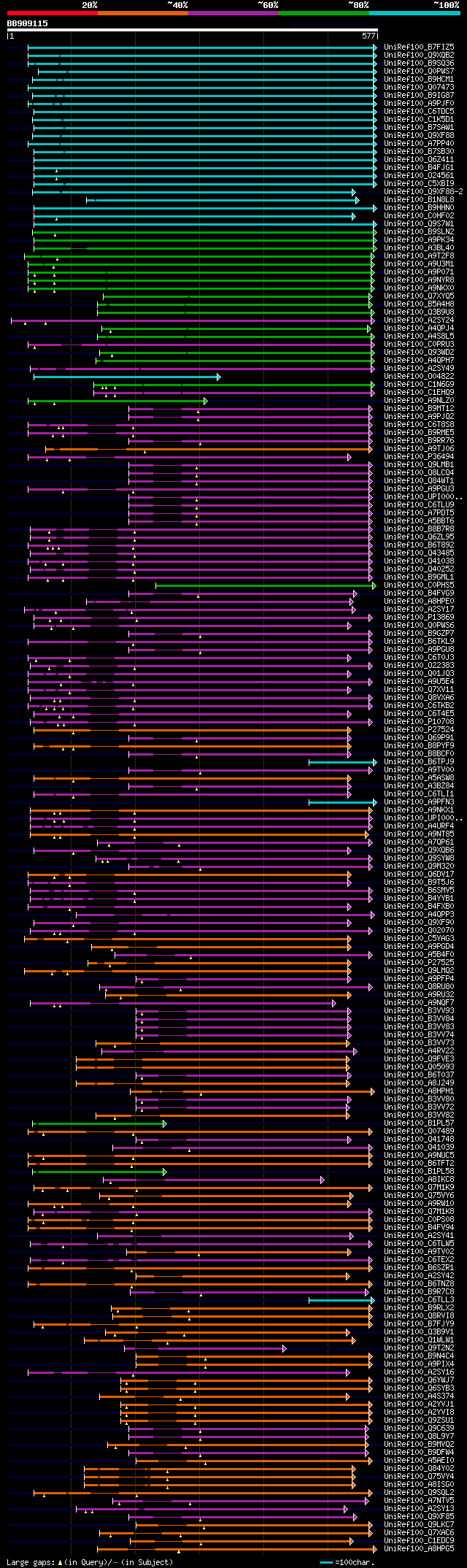Select label UniRef100_O22383
This screenshot has width=467, height=1568.
419,665
